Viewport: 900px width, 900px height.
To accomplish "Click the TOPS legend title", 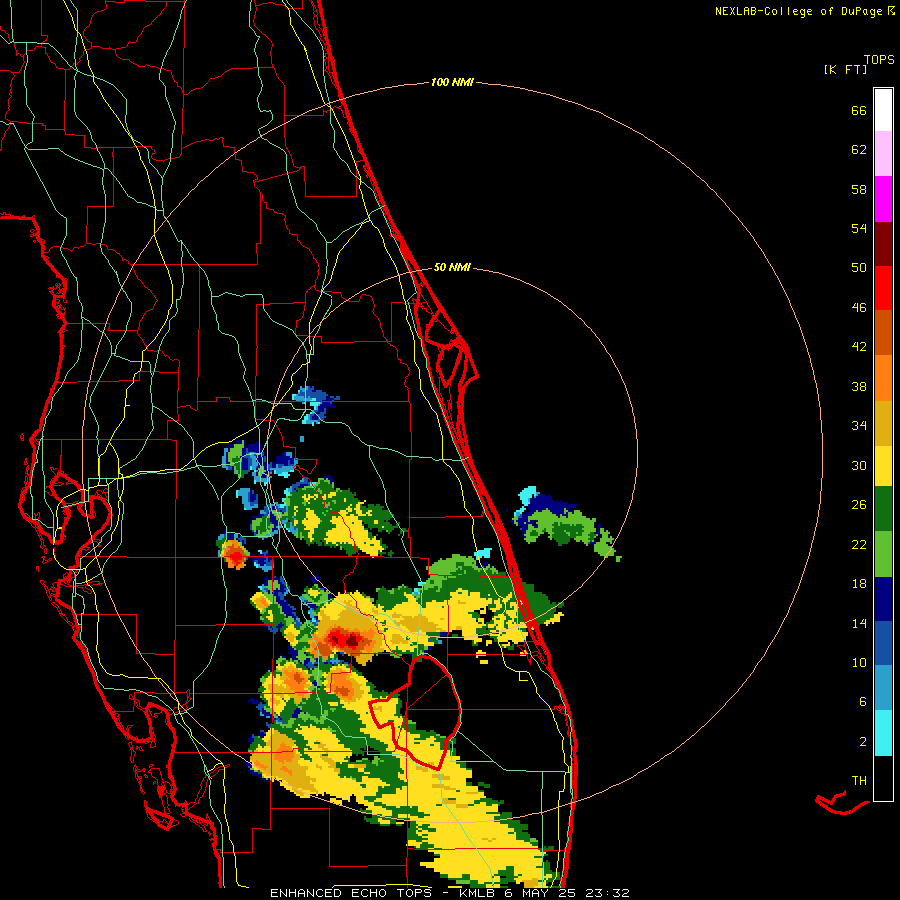I will tap(879, 60).
